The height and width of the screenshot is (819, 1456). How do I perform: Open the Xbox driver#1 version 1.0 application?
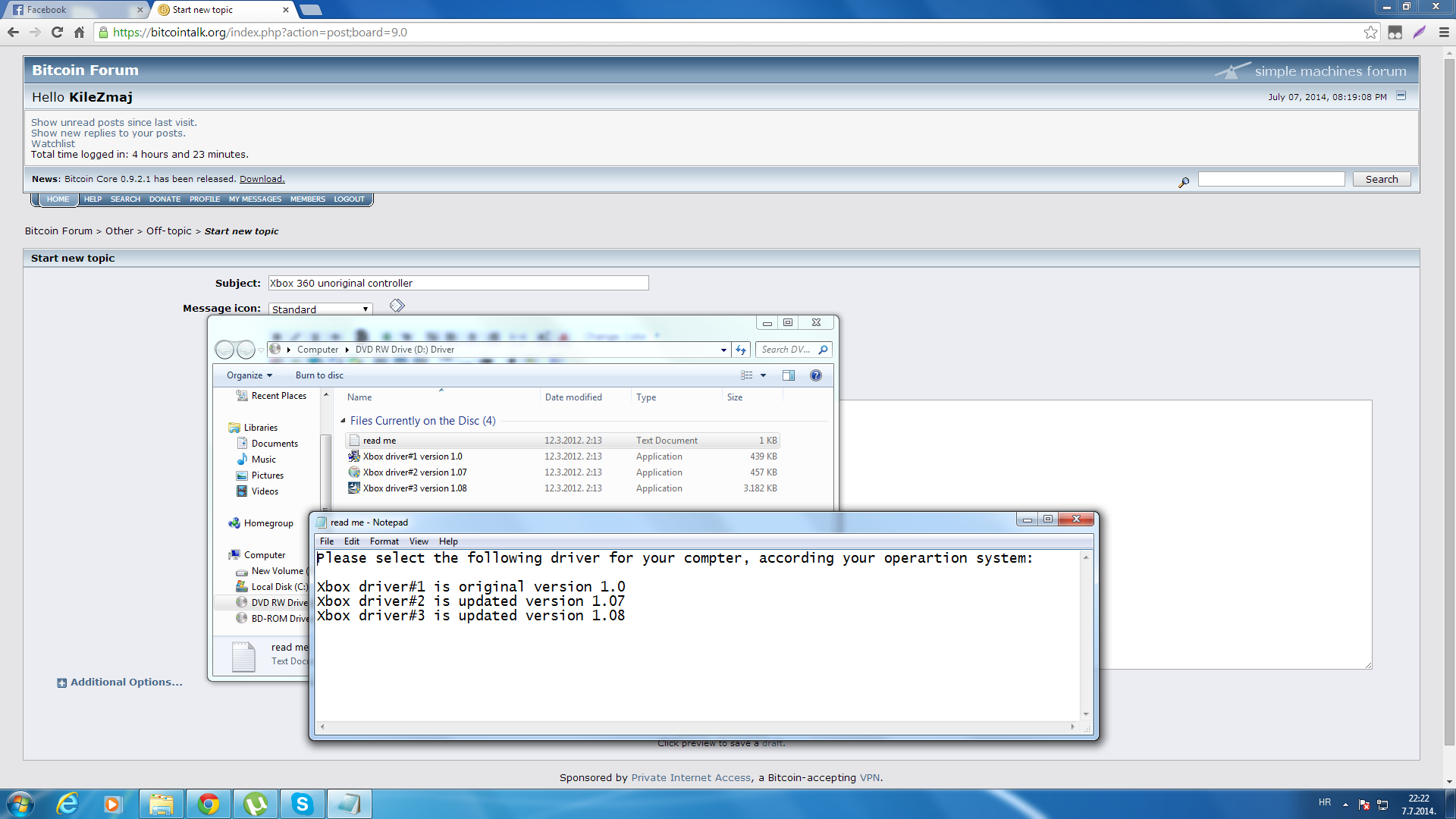pyautogui.click(x=413, y=457)
